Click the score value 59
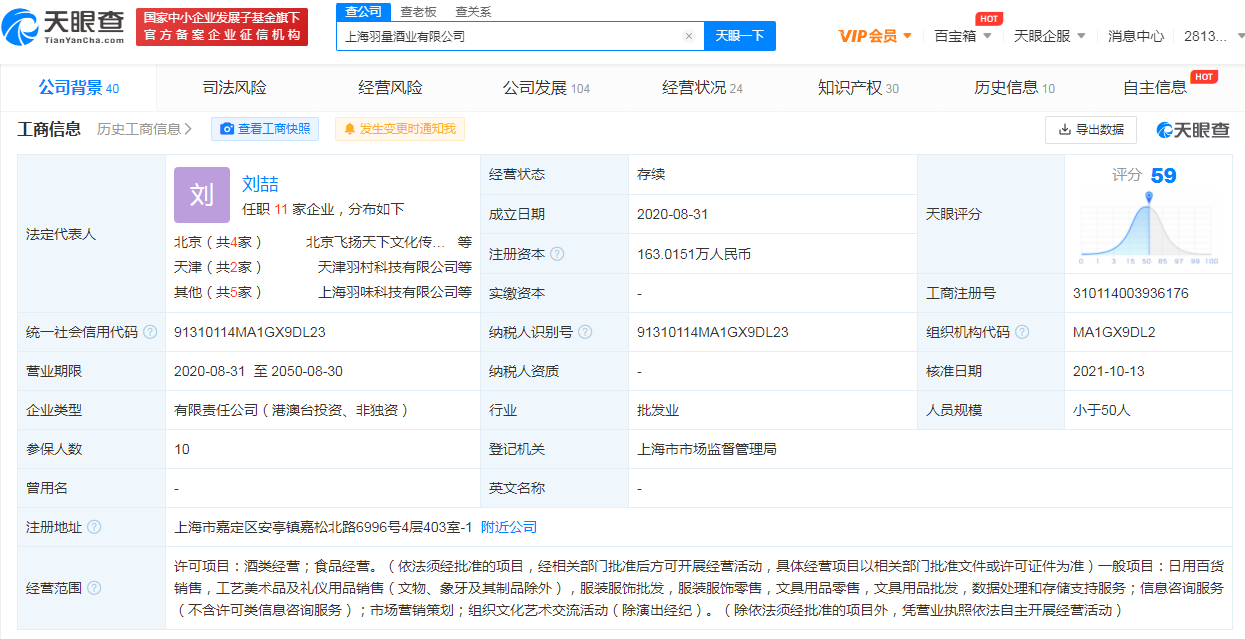 point(1163,176)
